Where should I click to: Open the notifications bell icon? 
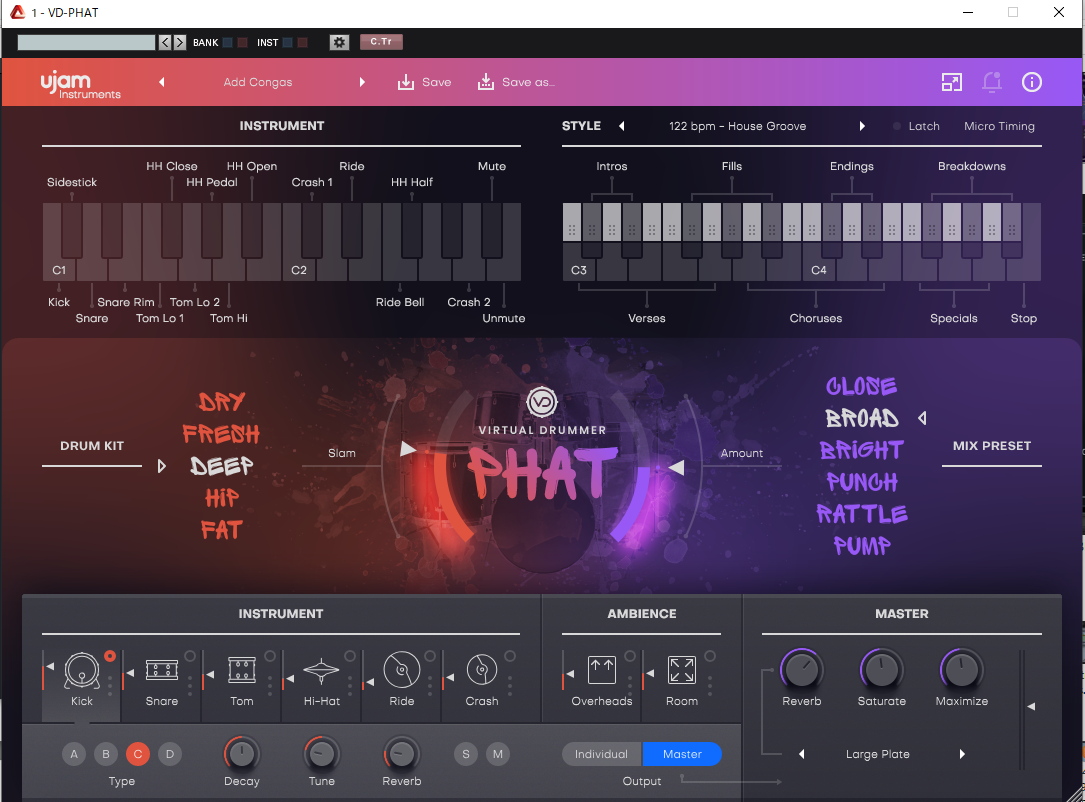(x=992, y=82)
